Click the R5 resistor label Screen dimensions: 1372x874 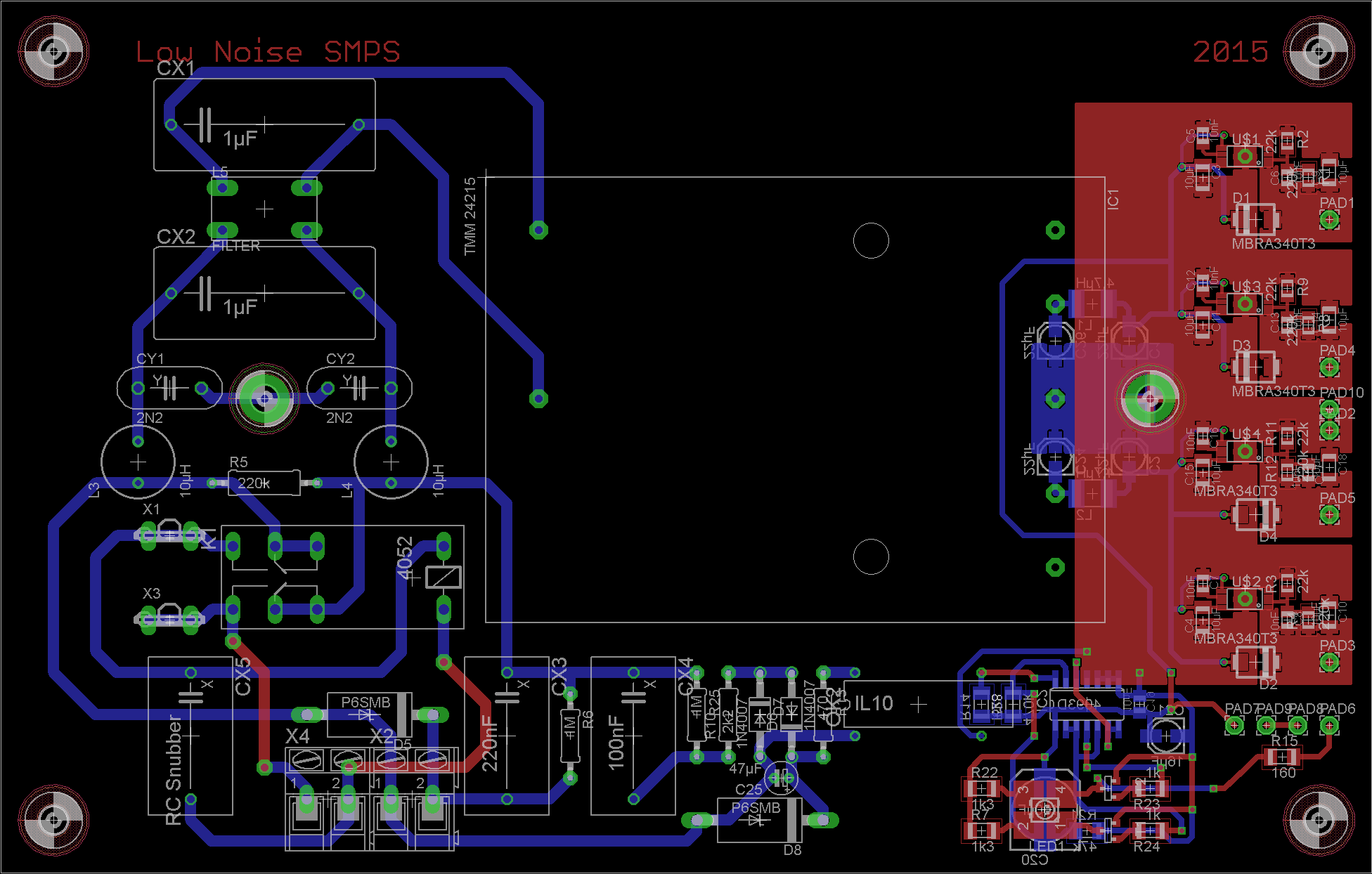(239, 462)
